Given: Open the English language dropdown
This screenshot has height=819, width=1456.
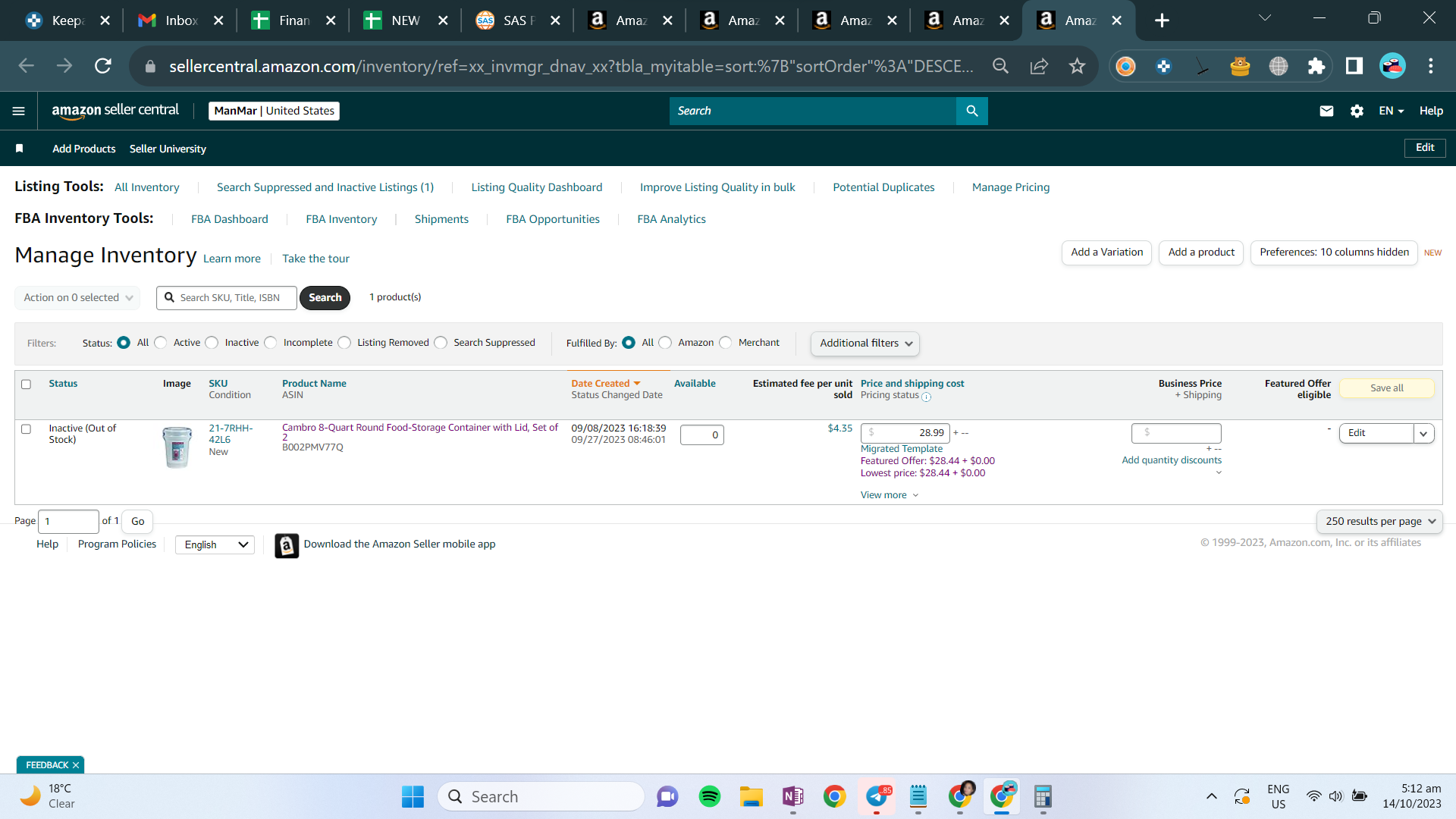Looking at the screenshot, I should (x=215, y=545).
